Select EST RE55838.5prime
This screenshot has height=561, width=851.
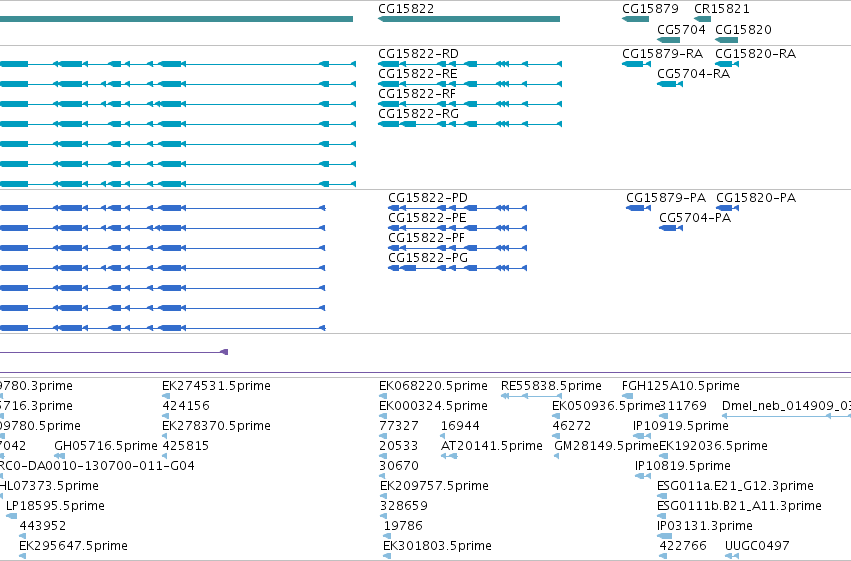pos(551,386)
